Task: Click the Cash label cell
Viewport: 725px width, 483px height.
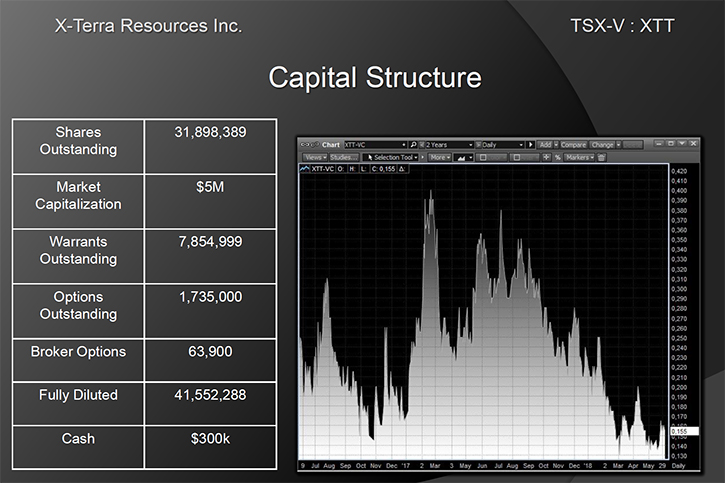Action: (78, 447)
